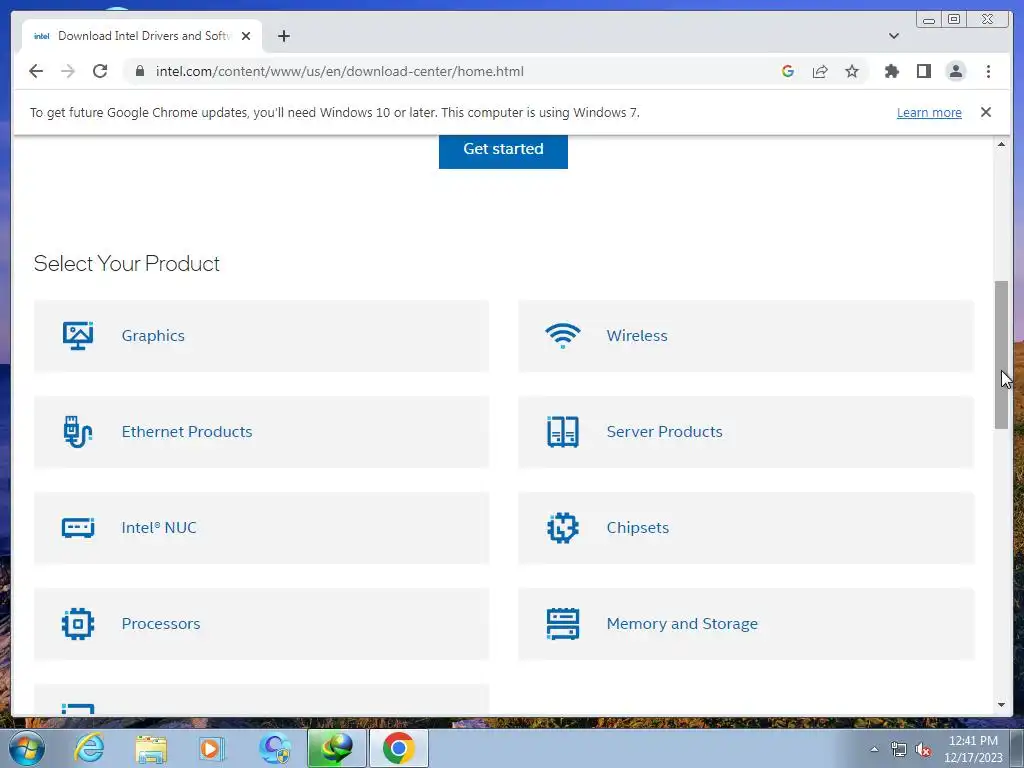
Task: Click the Processors CPU icon
Action: click(78, 624)
